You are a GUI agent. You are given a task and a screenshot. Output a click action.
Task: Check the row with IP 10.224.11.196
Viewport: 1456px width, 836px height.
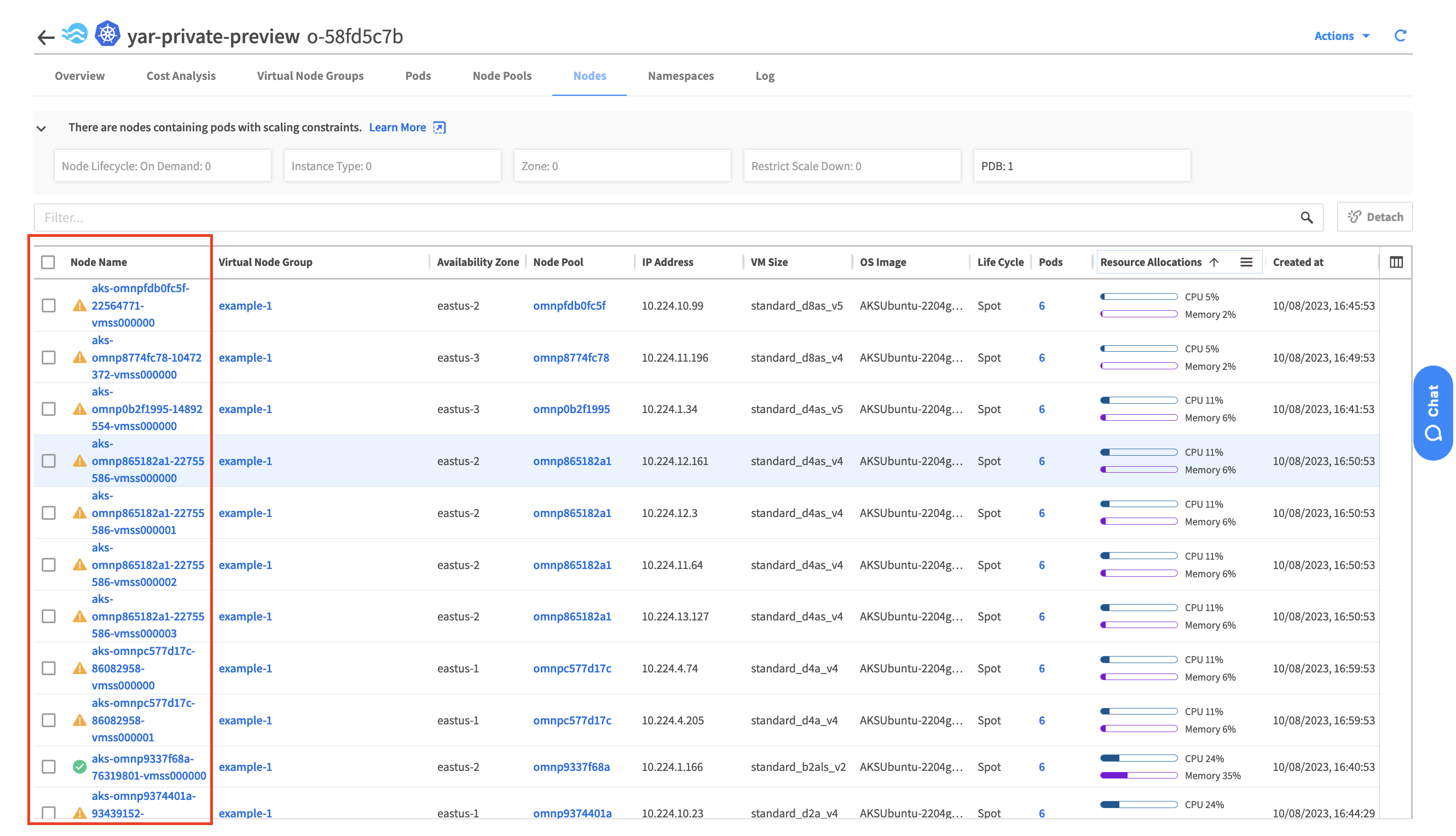tap(49, 358)
